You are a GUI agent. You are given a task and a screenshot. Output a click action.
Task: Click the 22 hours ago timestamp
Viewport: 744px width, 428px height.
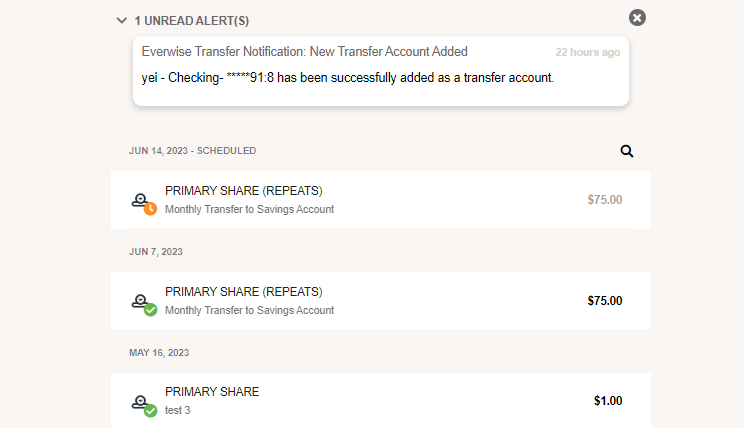pyautogui.click(x=587, y=52)
